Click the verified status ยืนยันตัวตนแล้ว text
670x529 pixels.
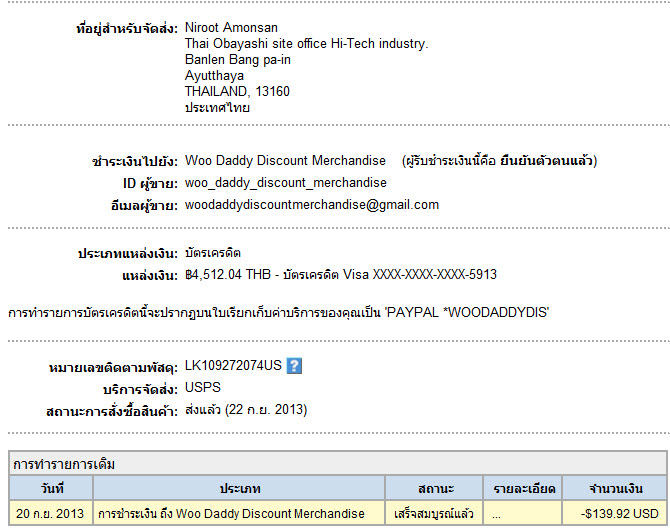546,161
